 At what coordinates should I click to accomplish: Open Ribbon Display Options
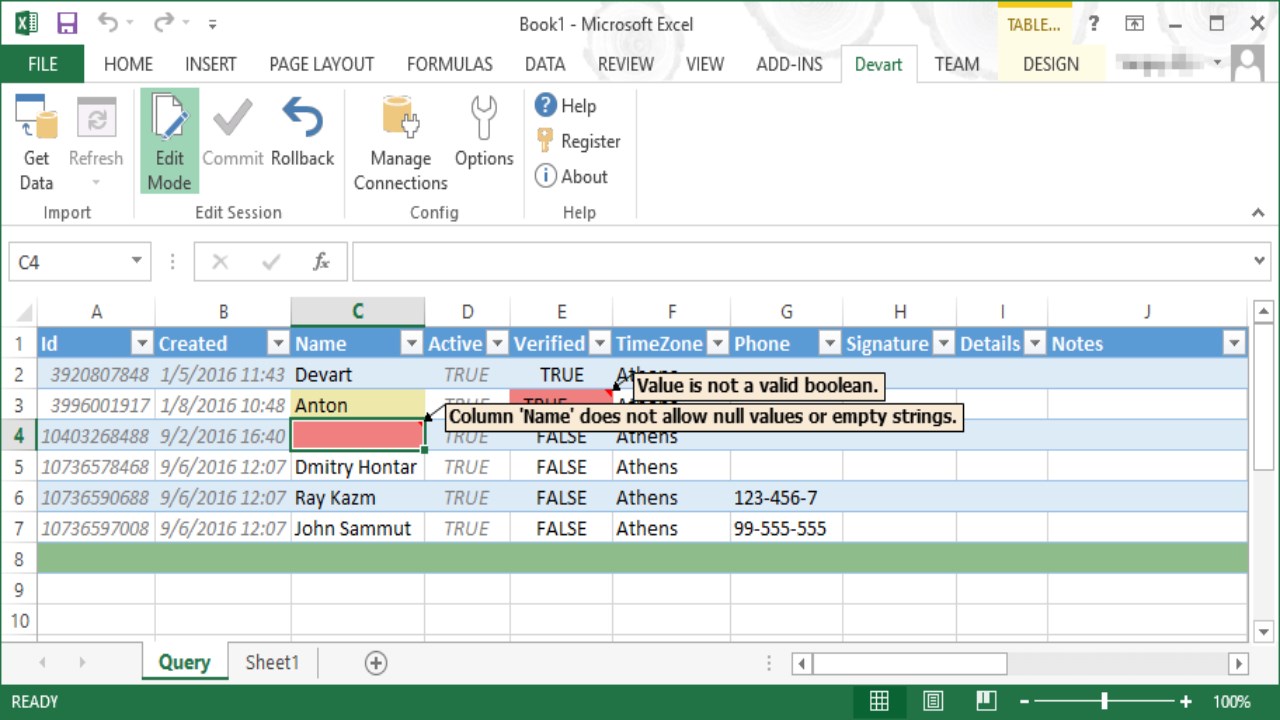tap(1134, 24)
